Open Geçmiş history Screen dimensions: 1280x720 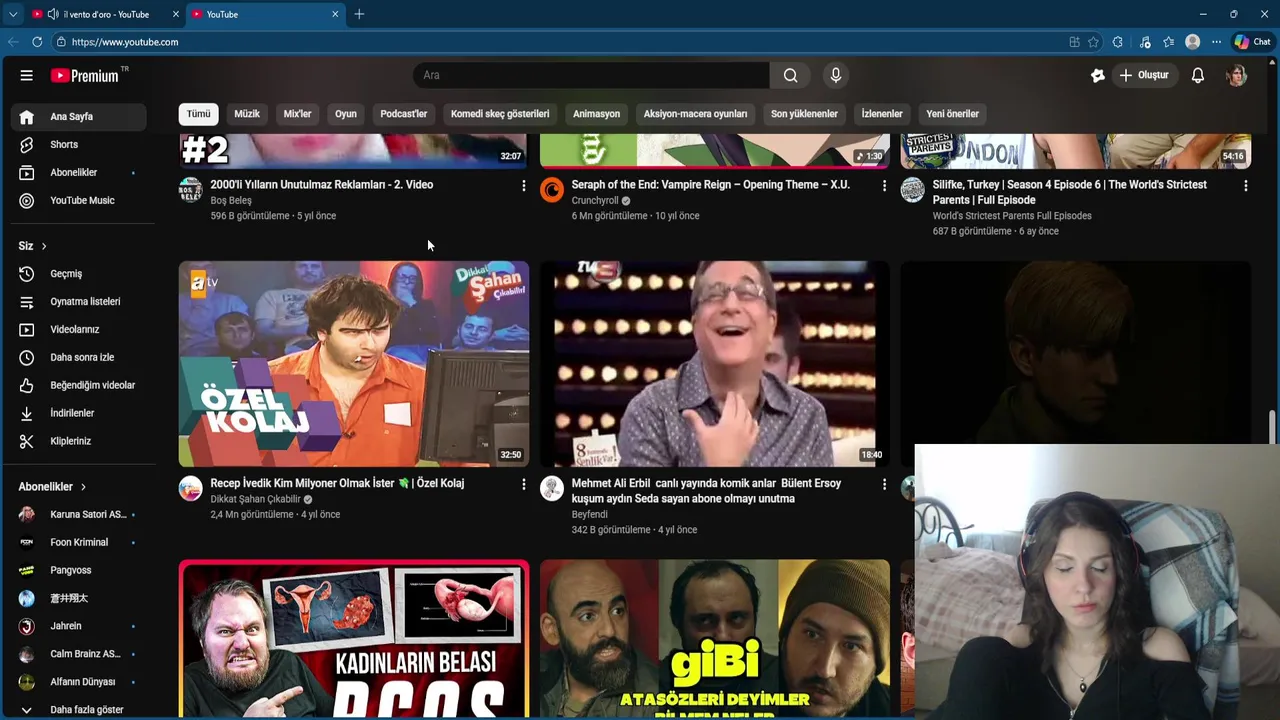[x=79, y=273]
